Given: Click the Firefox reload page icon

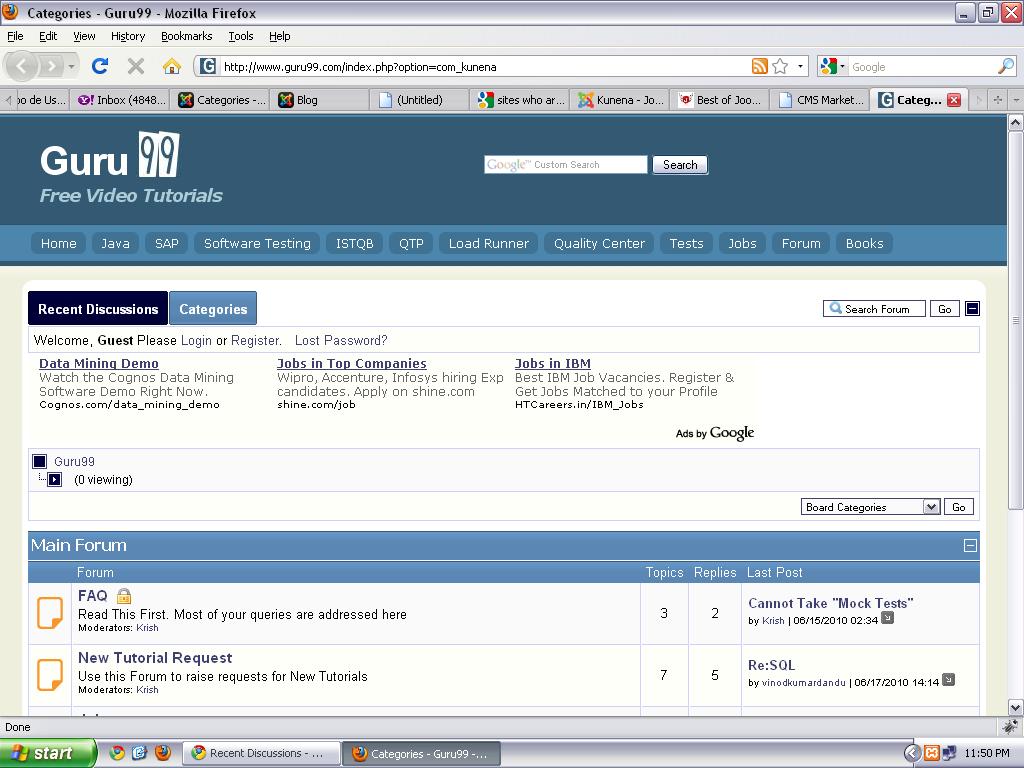Looking at the screenshot, I should pyautogui.click(x=100, y=65).
